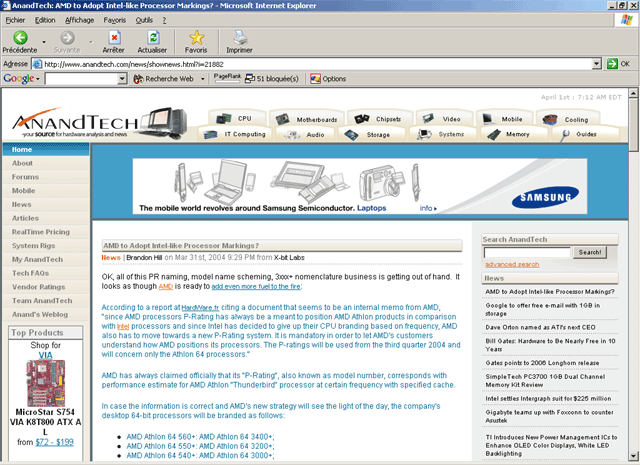
Task: Open the Chipsets section tab
Action: pyautogui.click(x=378, y=119)
